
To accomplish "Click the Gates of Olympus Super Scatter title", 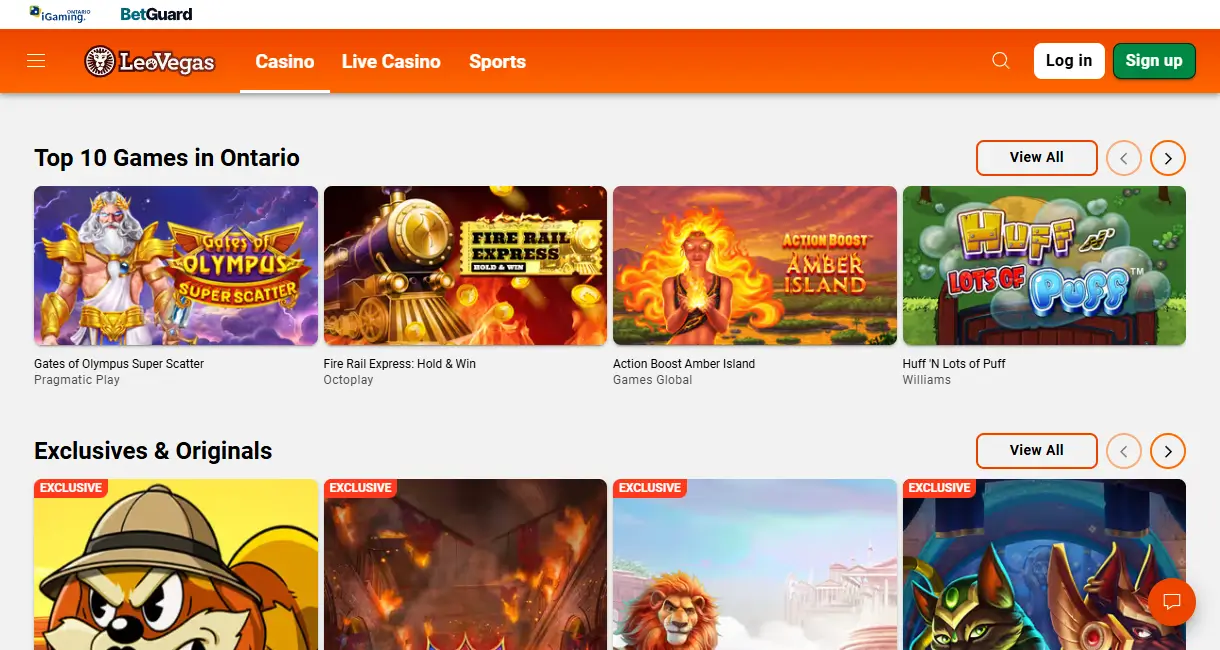I will click(119, 364).
